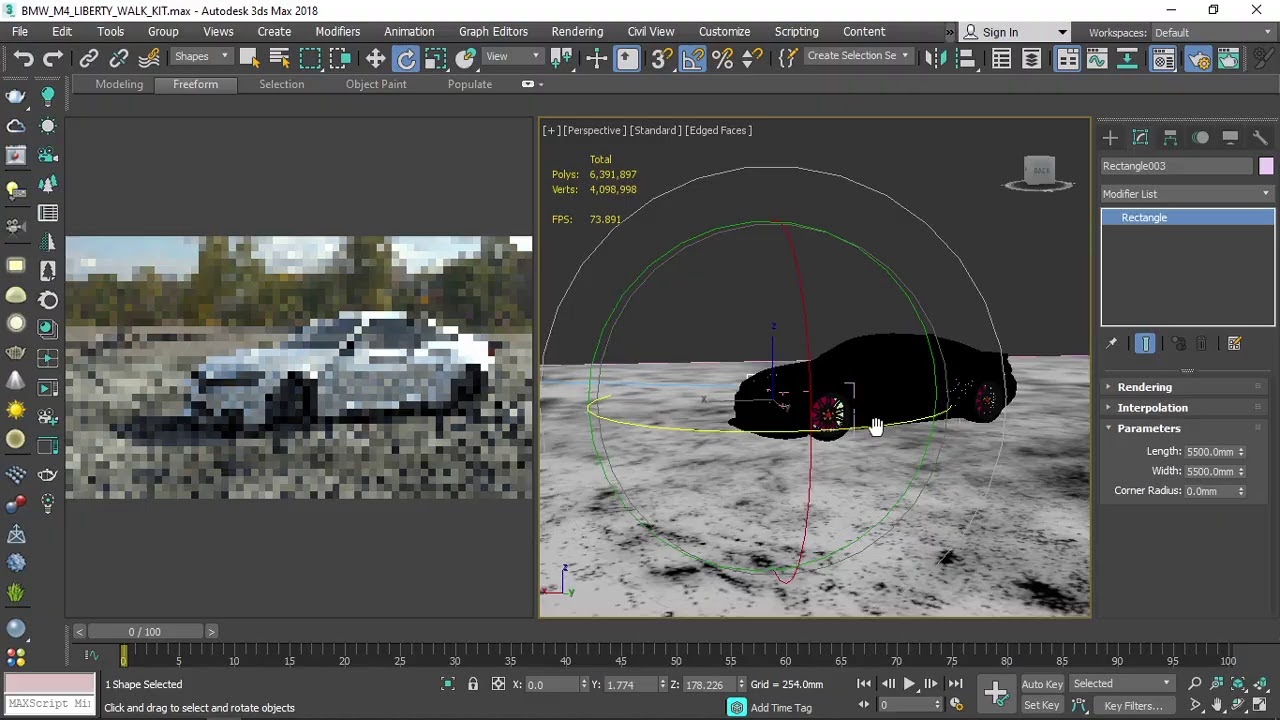Activate the Select and Move tool
The height and width of the screenshot is (720, 1280).
pyautogui.click(x=376, y=59)
